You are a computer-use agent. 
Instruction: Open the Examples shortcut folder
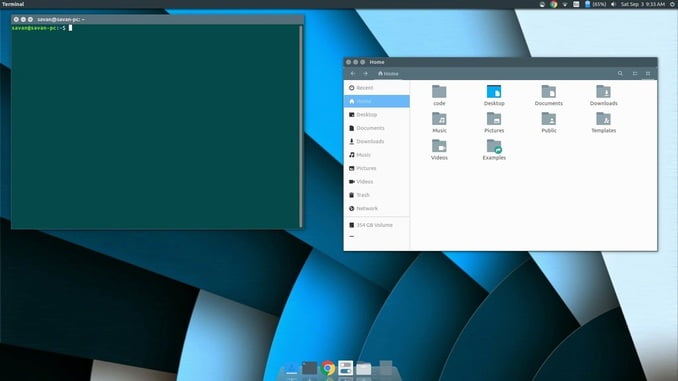pyautogui.click(x=494, y=150)
